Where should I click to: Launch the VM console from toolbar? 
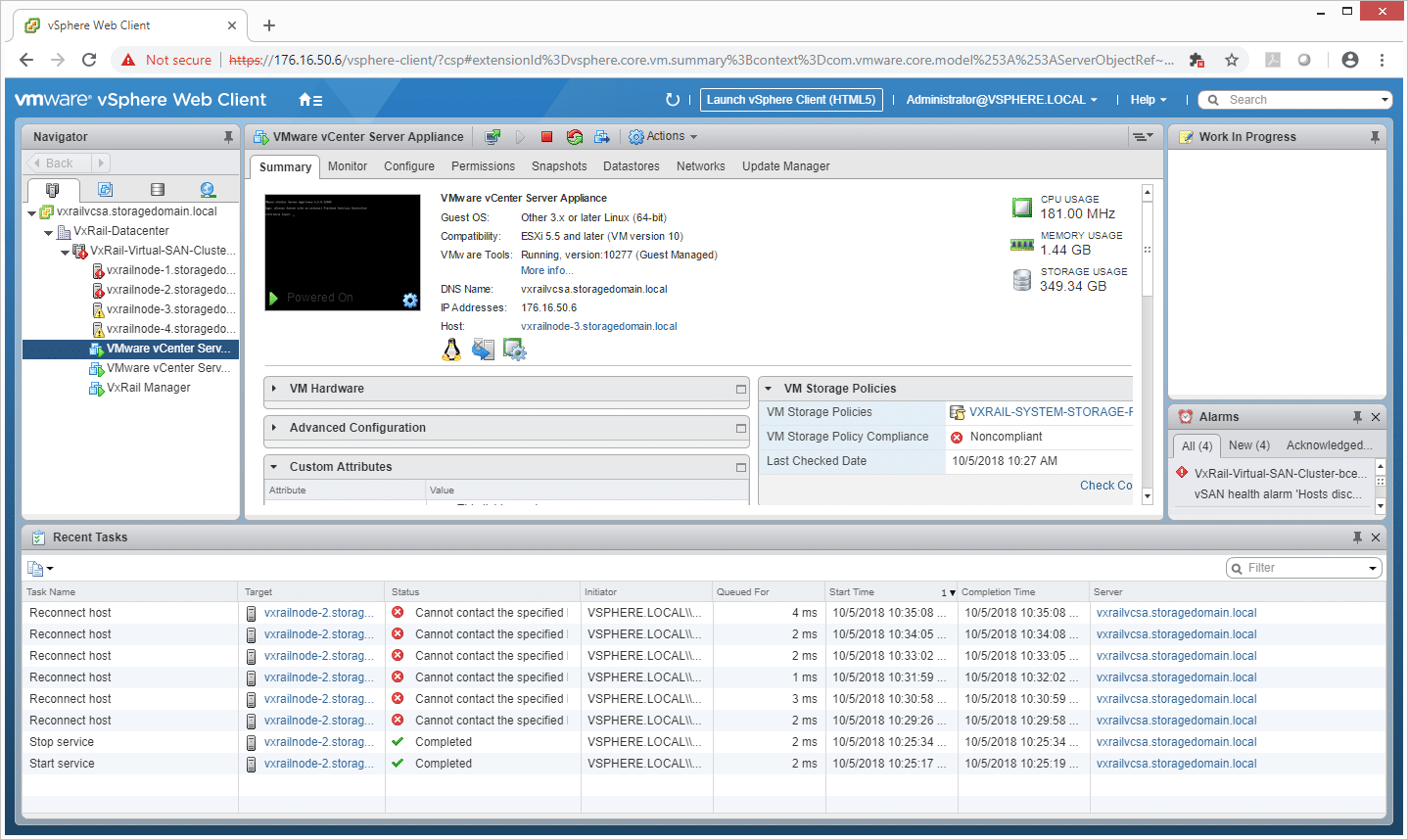pyautogui.click(x=493, y=137)
